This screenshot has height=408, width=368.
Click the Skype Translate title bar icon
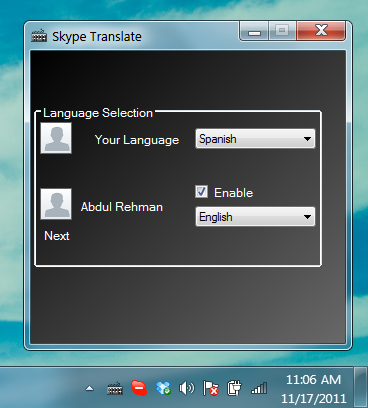39,36
